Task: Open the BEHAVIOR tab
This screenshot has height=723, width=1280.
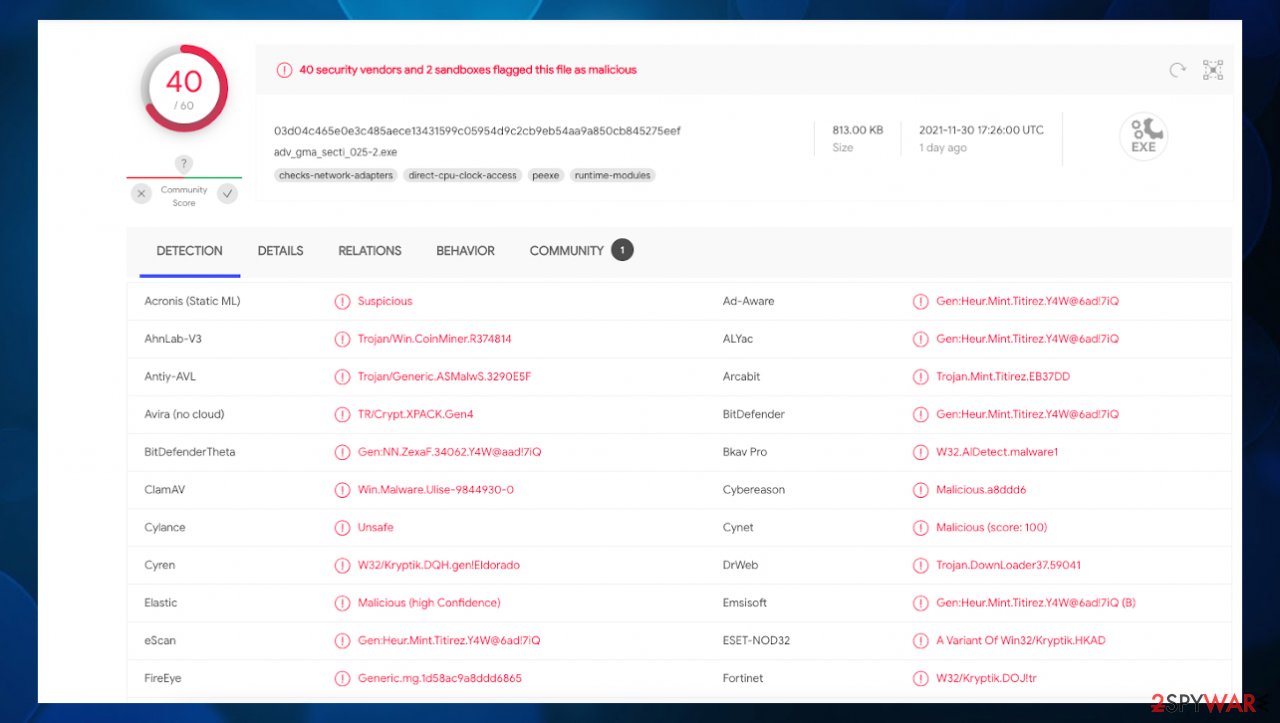Action: tap(465, 251)
